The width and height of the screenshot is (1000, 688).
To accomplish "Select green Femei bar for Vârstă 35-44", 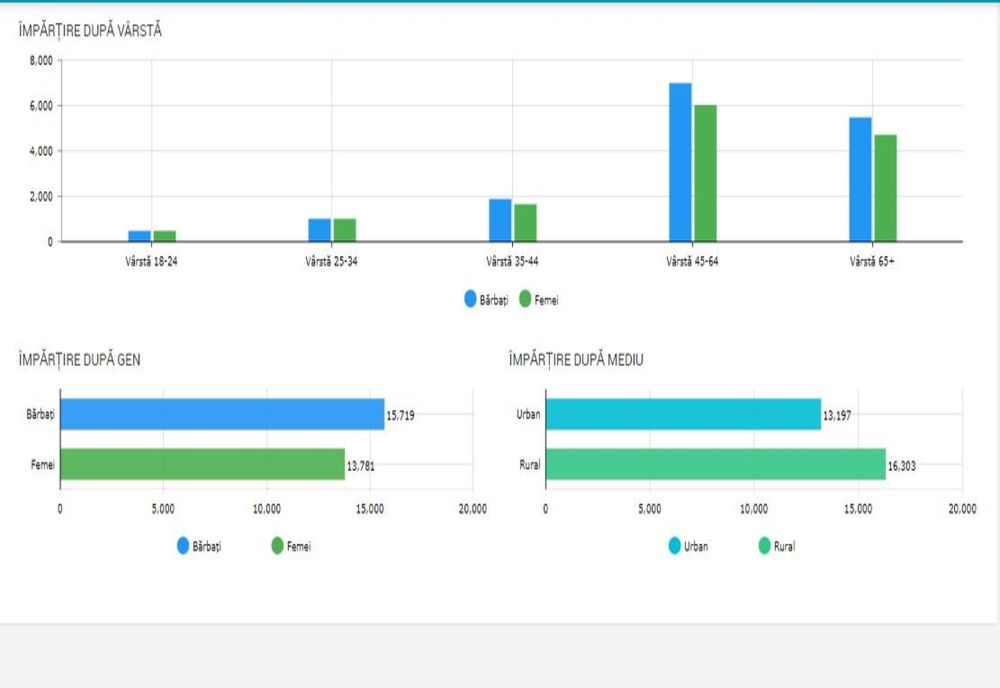I will point(525,223).
